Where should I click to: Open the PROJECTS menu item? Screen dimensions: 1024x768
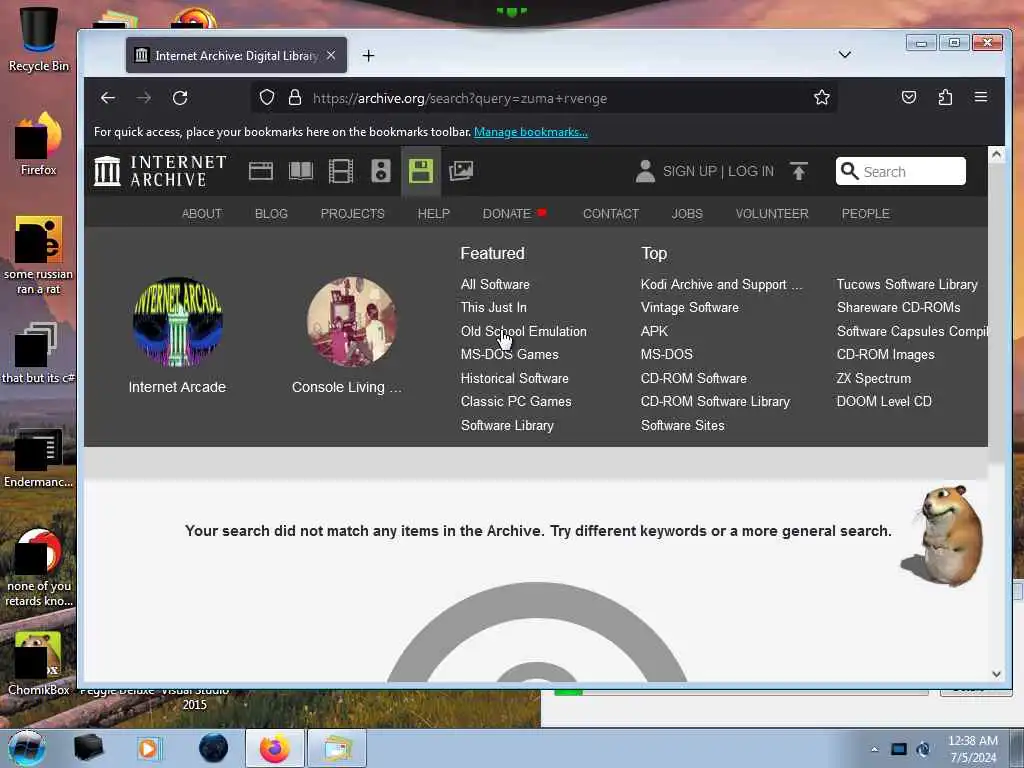[x=353, y=214]
